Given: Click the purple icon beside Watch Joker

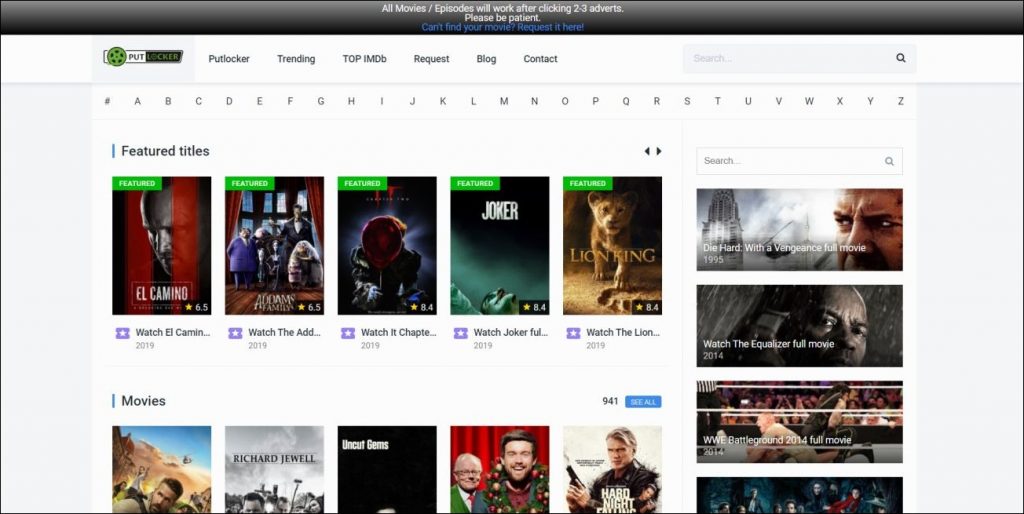Looking at the screenshot, I should point(460,333).
